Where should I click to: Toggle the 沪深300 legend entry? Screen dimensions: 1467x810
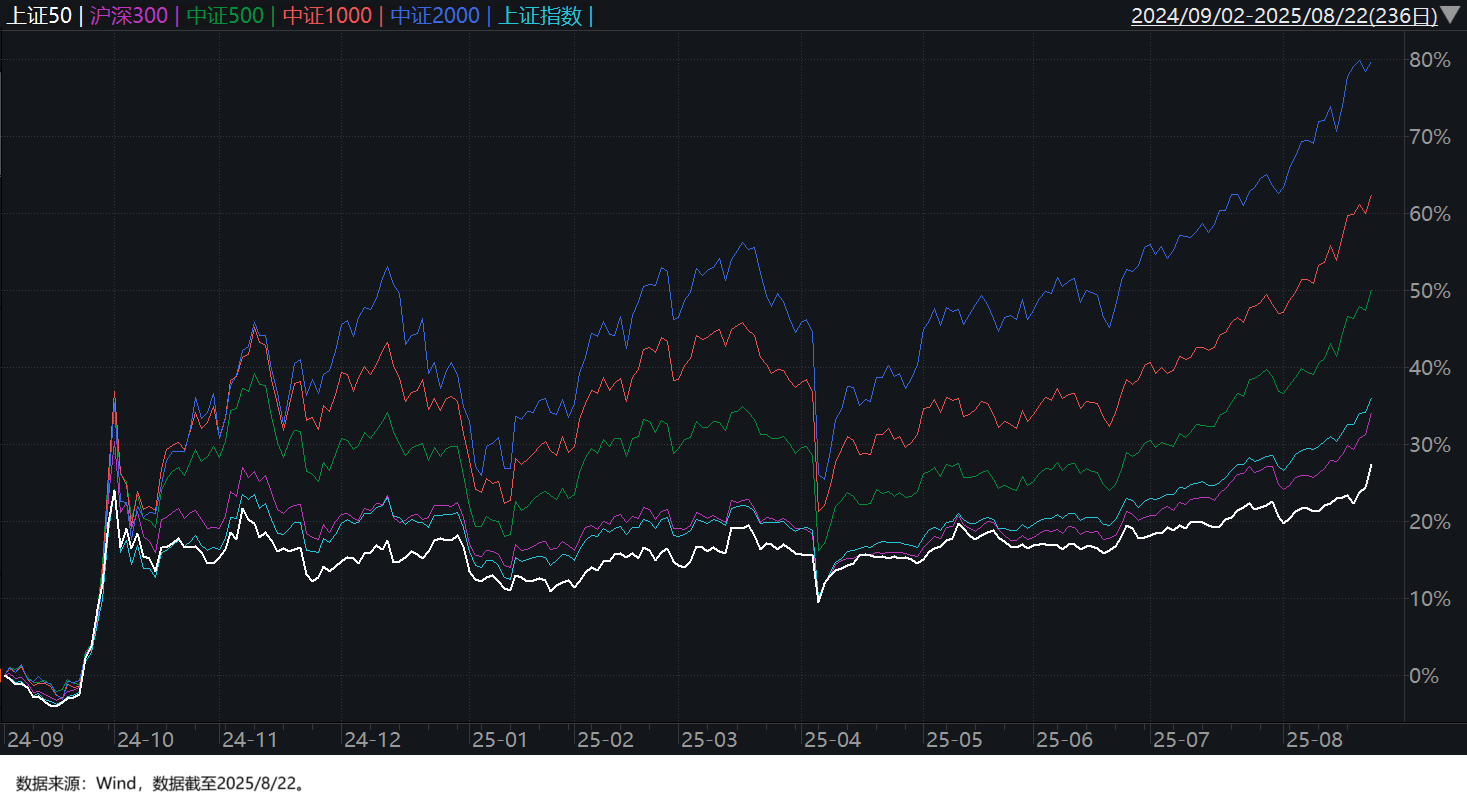[x=130, y=16]
